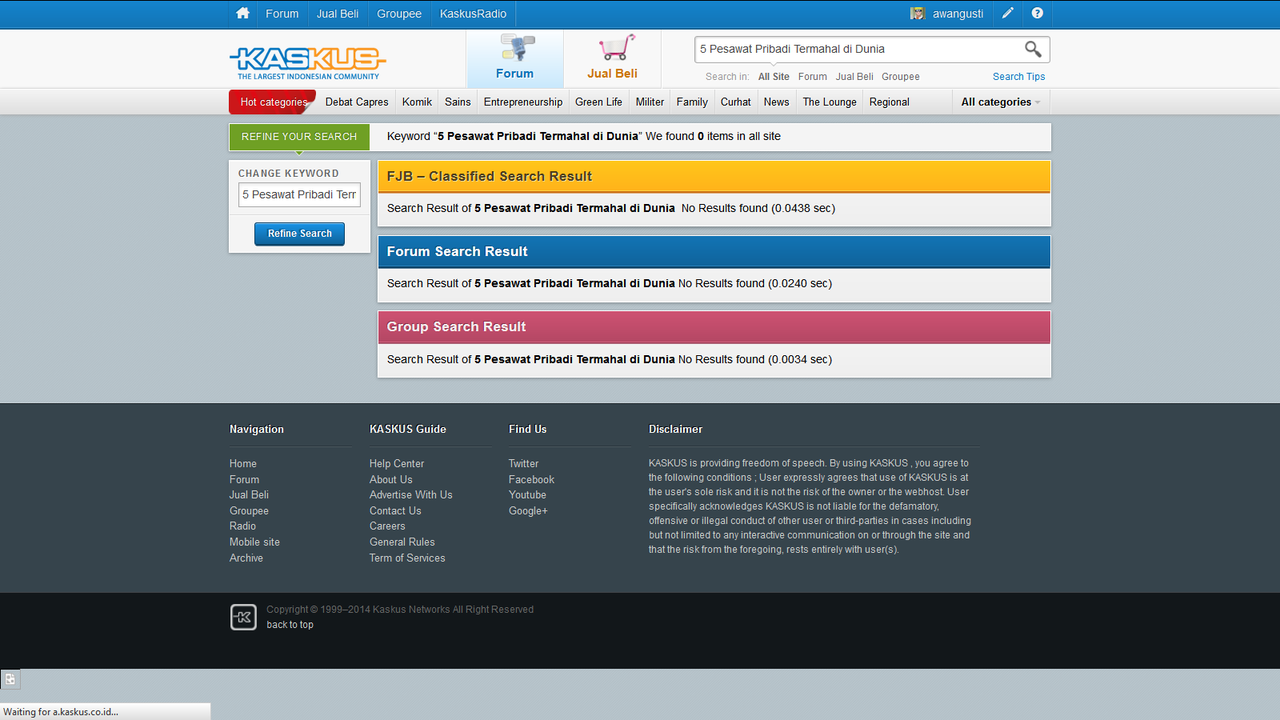Click the home icon in top bar

click(x=242, y=14)
